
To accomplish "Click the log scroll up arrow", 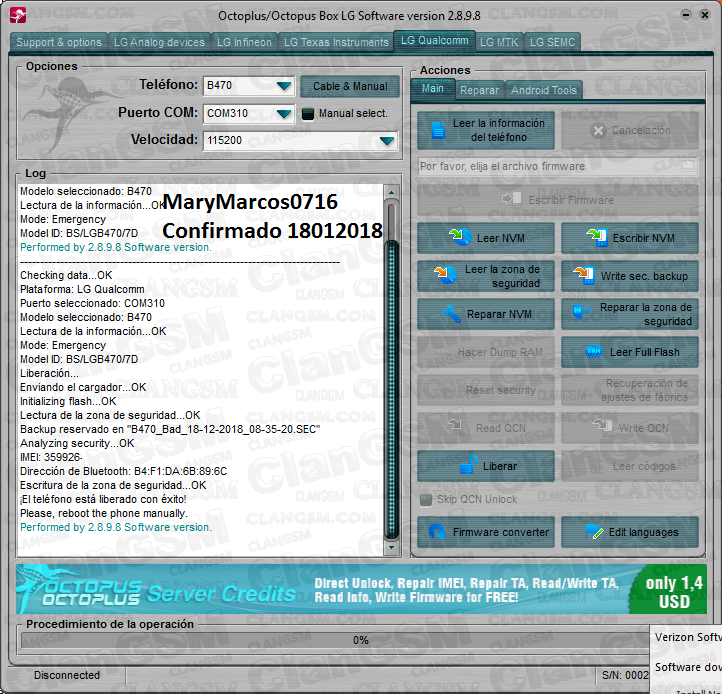I will pos(391,192).
